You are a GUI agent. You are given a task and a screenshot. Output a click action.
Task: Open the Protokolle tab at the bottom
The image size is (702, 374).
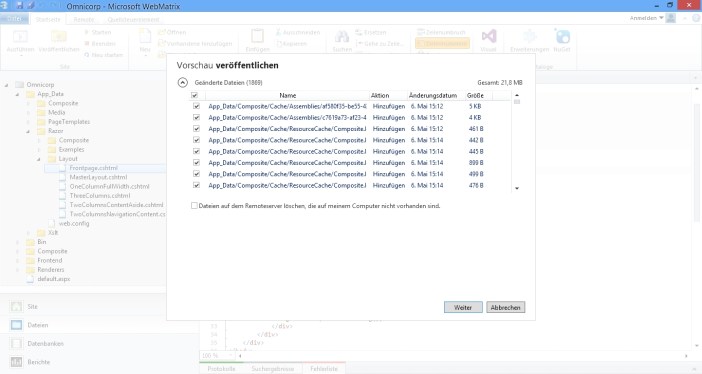221,369
